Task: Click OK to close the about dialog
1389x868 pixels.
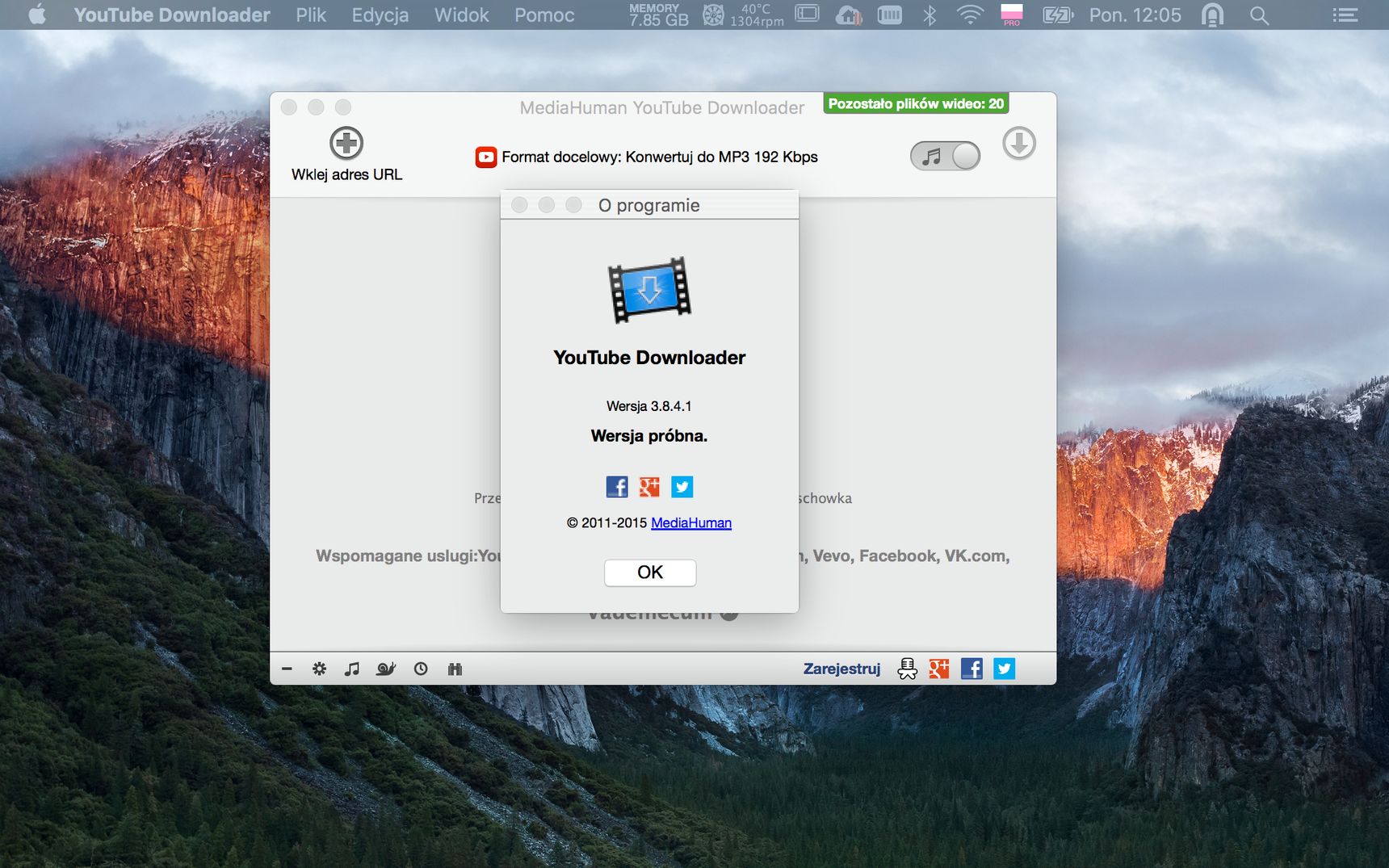Action: (x=650, y=572)
